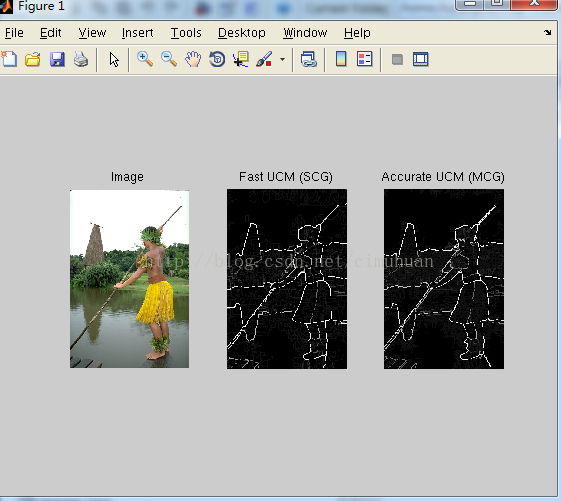Image resolution: width=561 pixels, height=501 pixels.
Task: Select the Rotate 3D tool
Action: 217,59
